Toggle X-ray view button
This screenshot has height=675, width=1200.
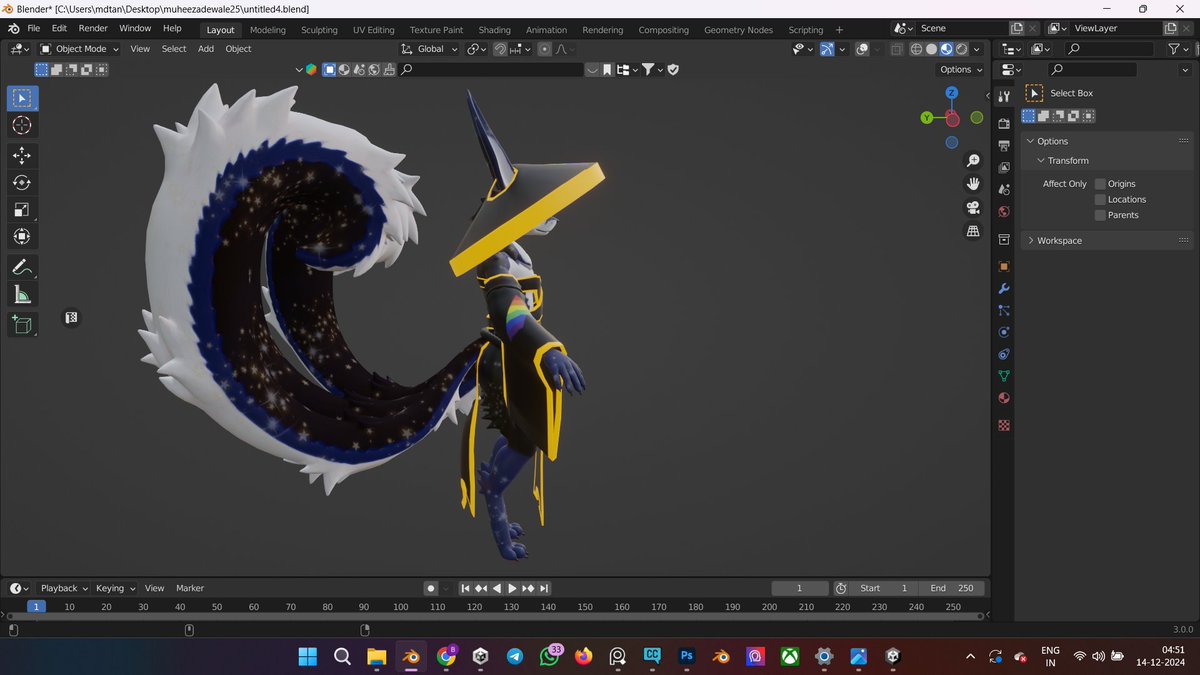(896, 49)
